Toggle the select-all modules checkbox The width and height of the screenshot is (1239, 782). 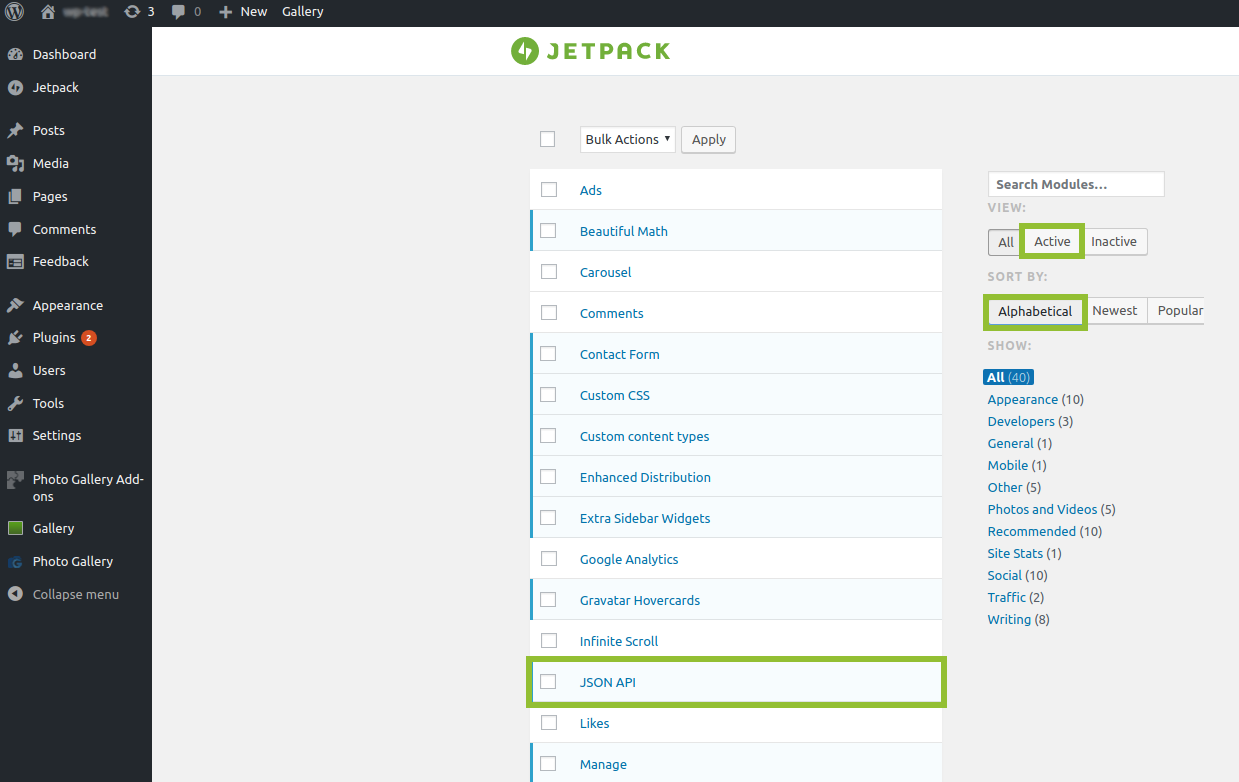coord(547,139)
